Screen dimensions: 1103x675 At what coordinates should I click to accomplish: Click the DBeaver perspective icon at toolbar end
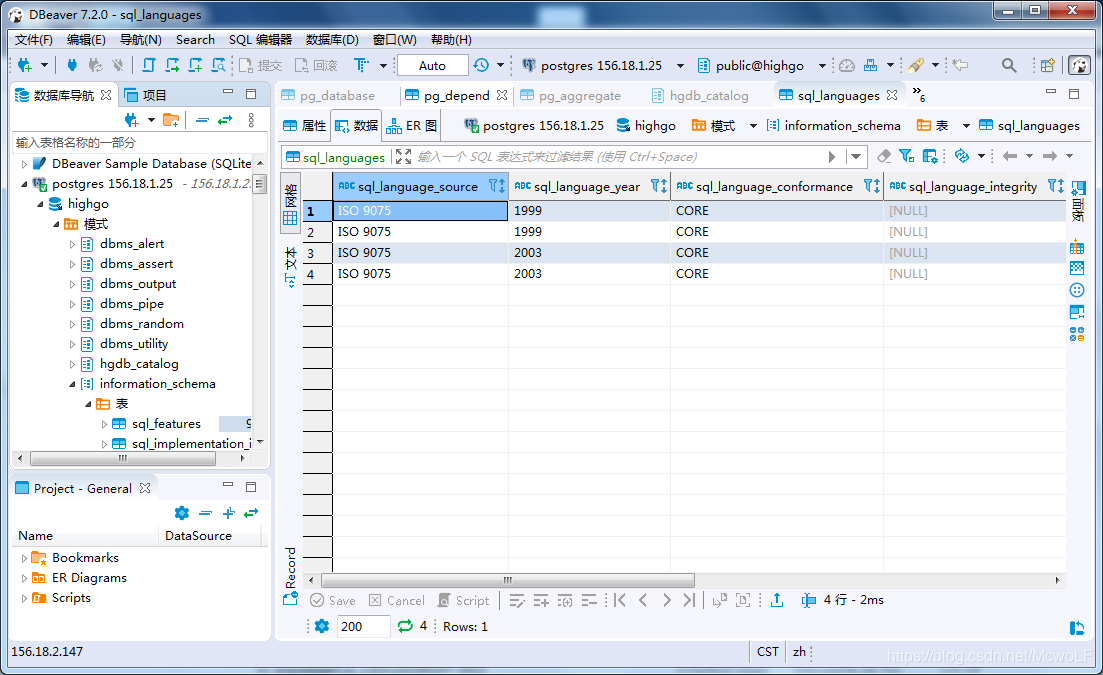tap(1079, 65)
